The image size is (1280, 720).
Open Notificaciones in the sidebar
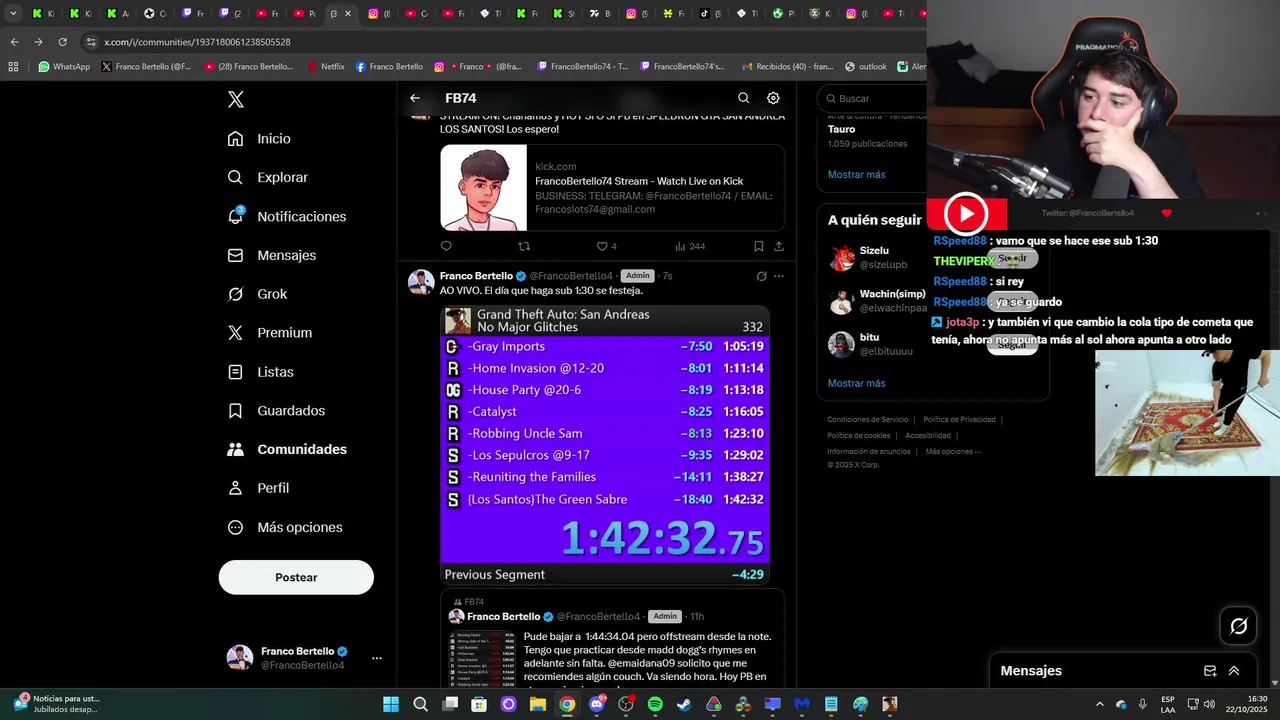click(x=286, y=216)
